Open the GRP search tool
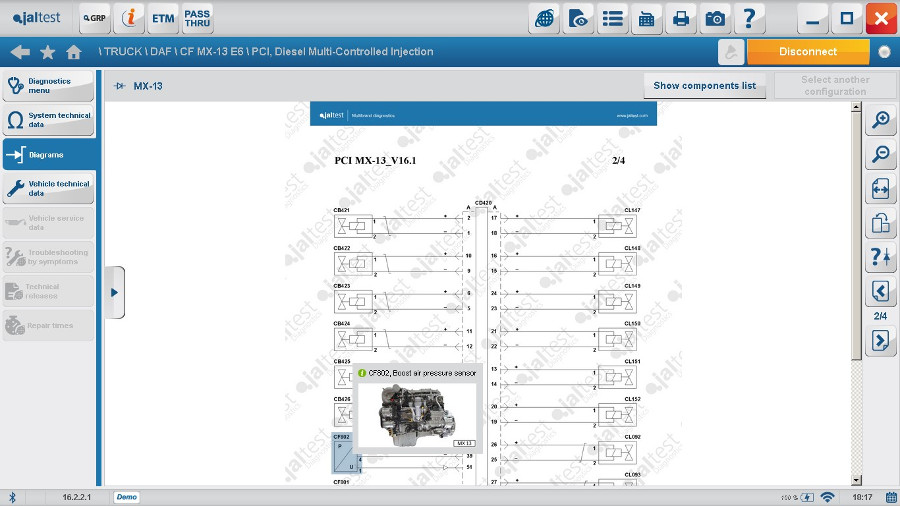 click(95, 18)
